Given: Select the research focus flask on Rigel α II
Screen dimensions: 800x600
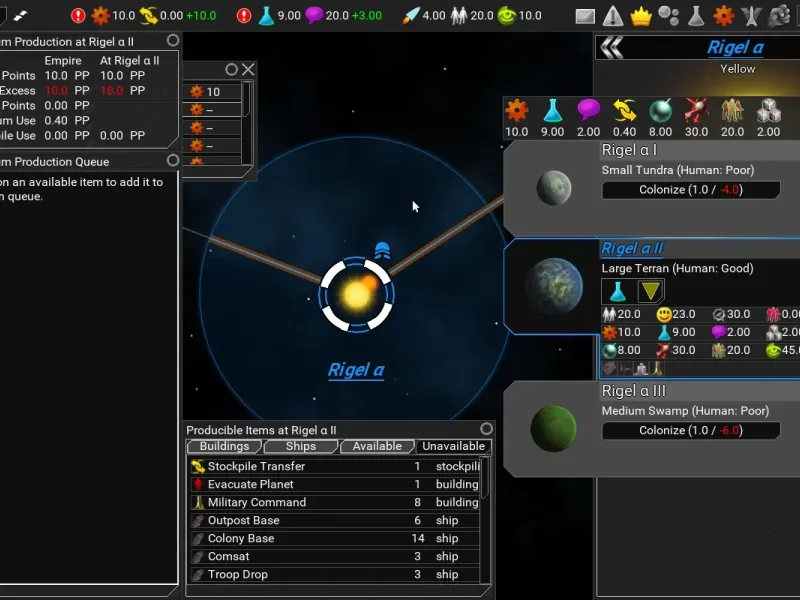Looking at the screenshot, I should click(x=617, y=291).
